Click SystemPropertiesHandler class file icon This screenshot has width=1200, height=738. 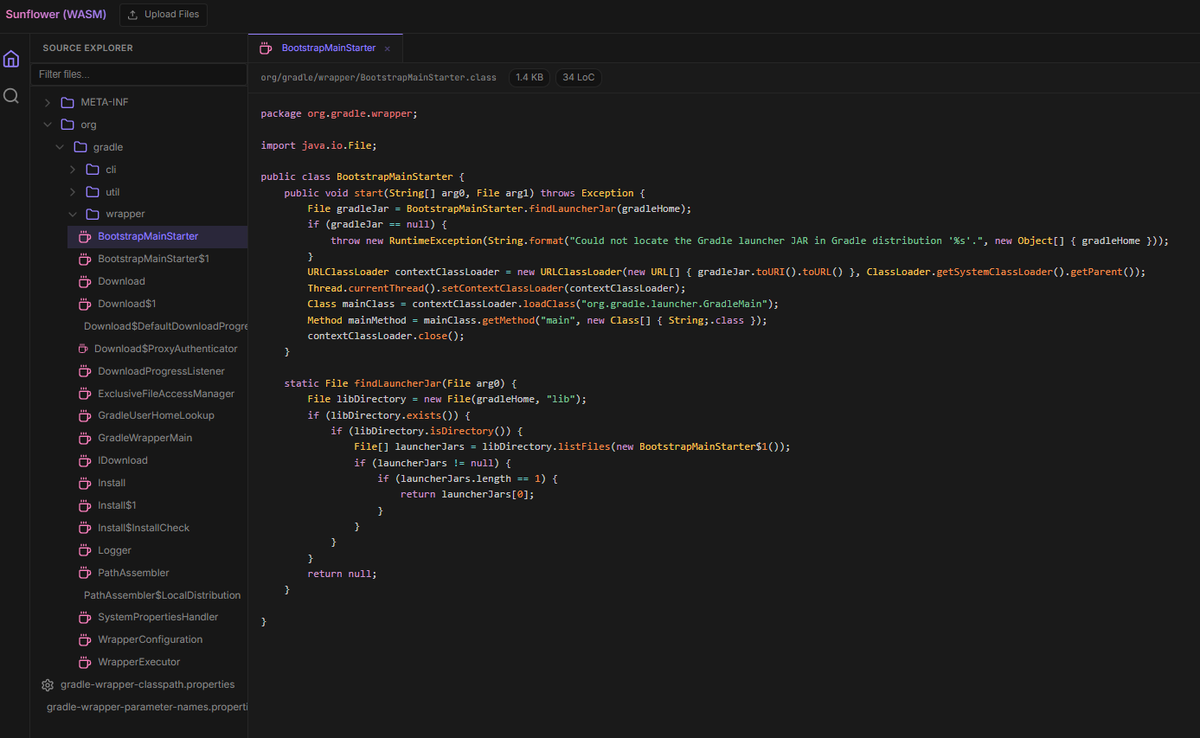click(85, 617)
